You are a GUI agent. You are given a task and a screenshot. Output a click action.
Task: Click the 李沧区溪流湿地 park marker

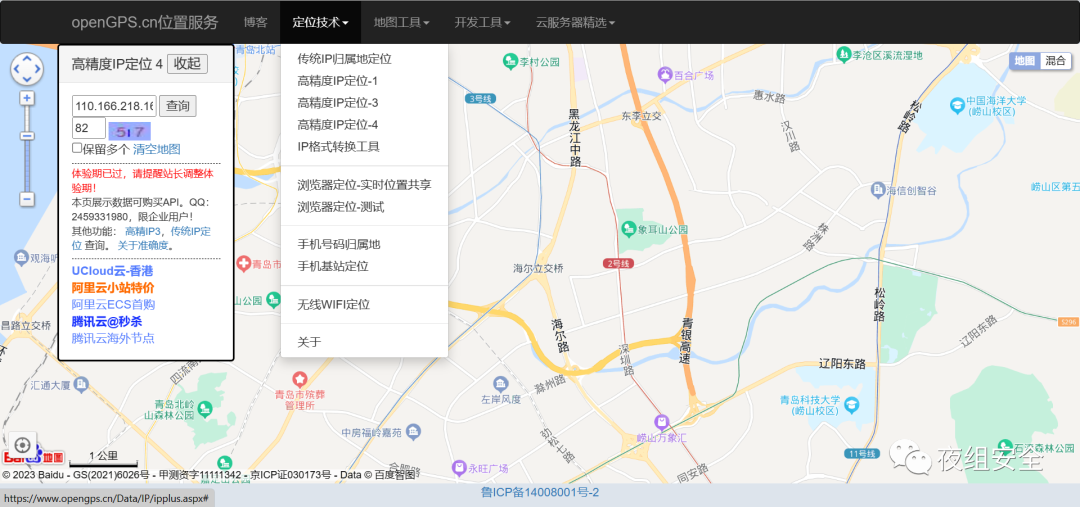point(844,54)
